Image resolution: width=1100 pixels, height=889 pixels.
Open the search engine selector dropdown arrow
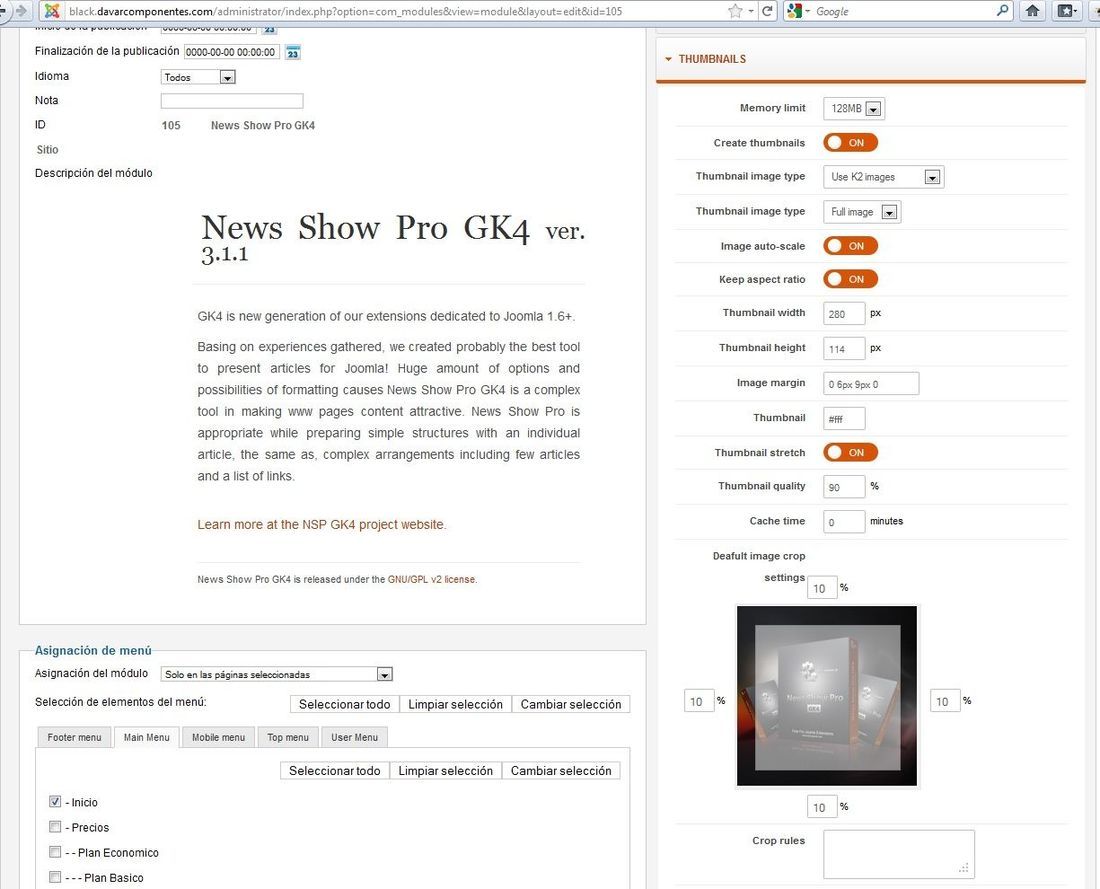[x=807, y=11]
